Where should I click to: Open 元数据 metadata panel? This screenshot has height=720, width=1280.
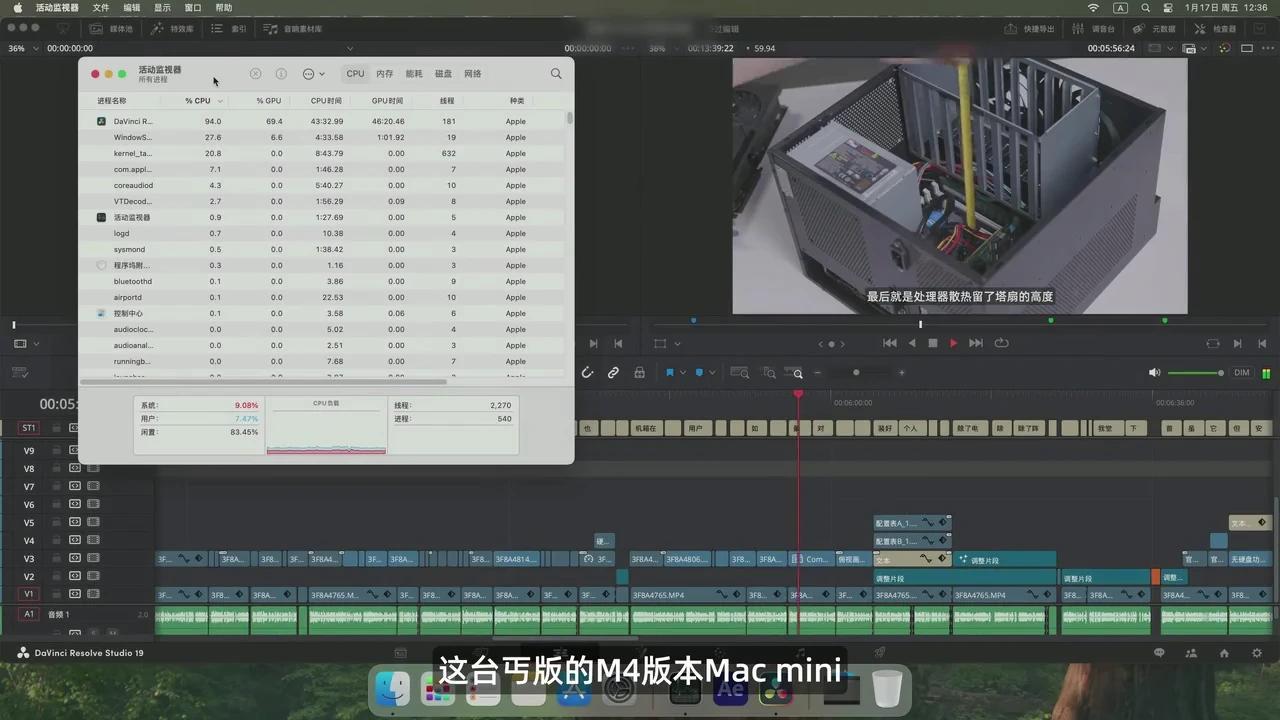tap(1155, 29)
